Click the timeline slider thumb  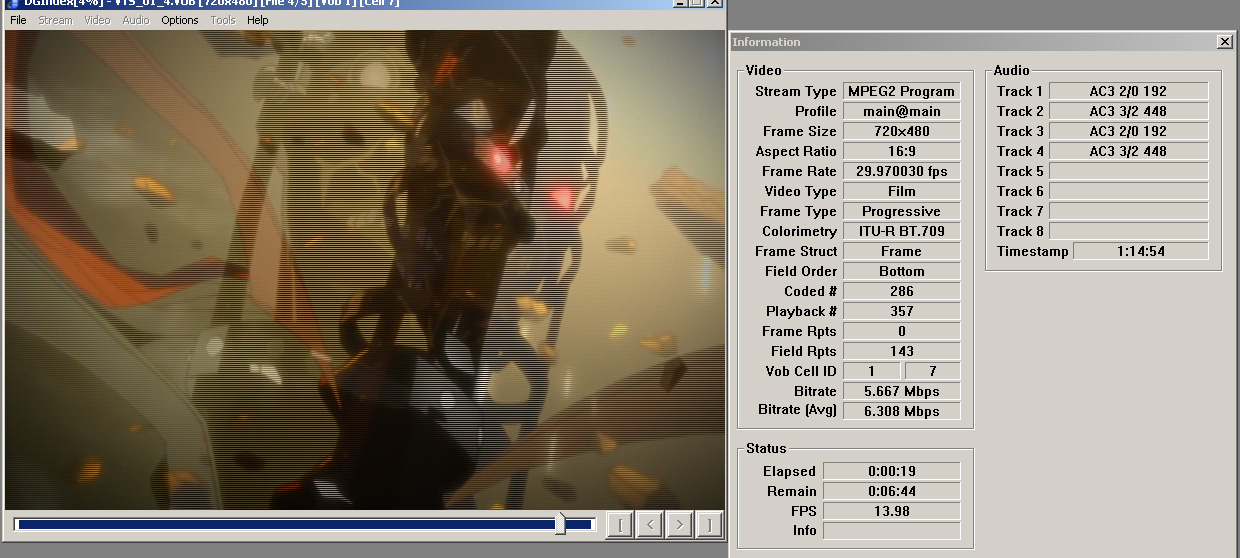pos(560,523)
